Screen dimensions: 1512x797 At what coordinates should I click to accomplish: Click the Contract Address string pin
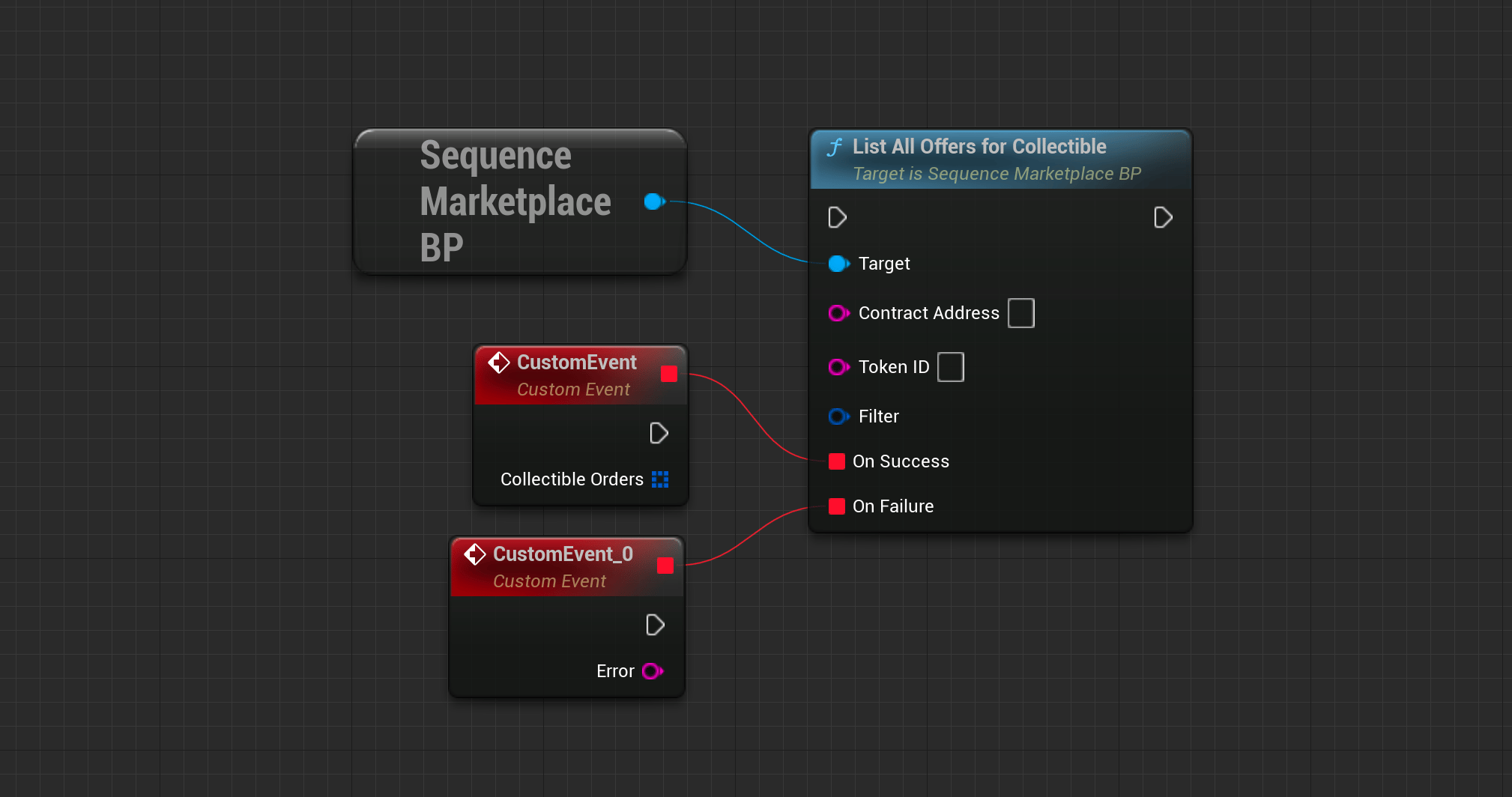tap(838, 313)
